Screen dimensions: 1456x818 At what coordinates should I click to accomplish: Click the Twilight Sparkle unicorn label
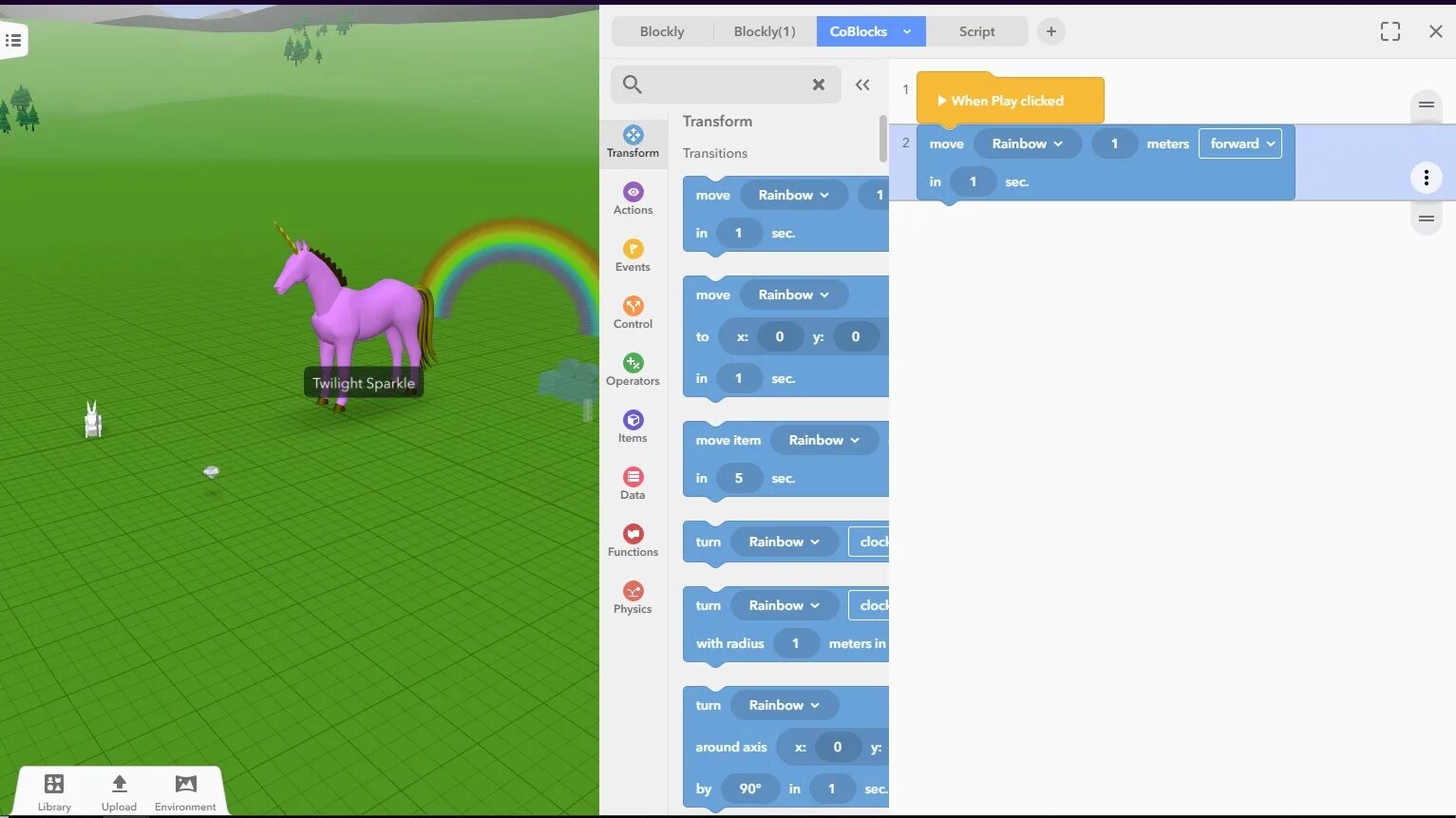pyautogui.click(x=364, y=383)
